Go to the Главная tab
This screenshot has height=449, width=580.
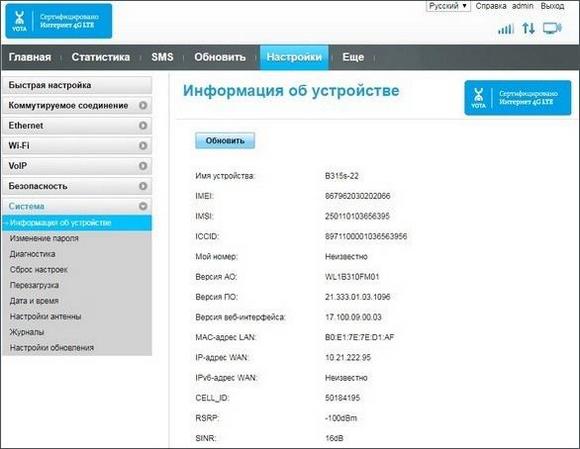tap(30, 57)
